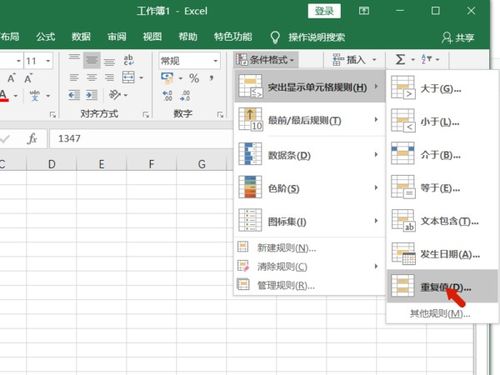Click the insert function fx icon

[32, 138]
